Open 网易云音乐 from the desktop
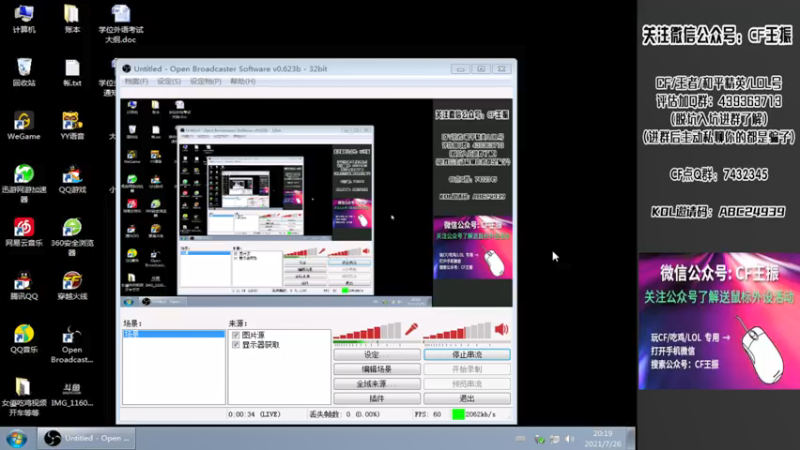 pos(24,232)
